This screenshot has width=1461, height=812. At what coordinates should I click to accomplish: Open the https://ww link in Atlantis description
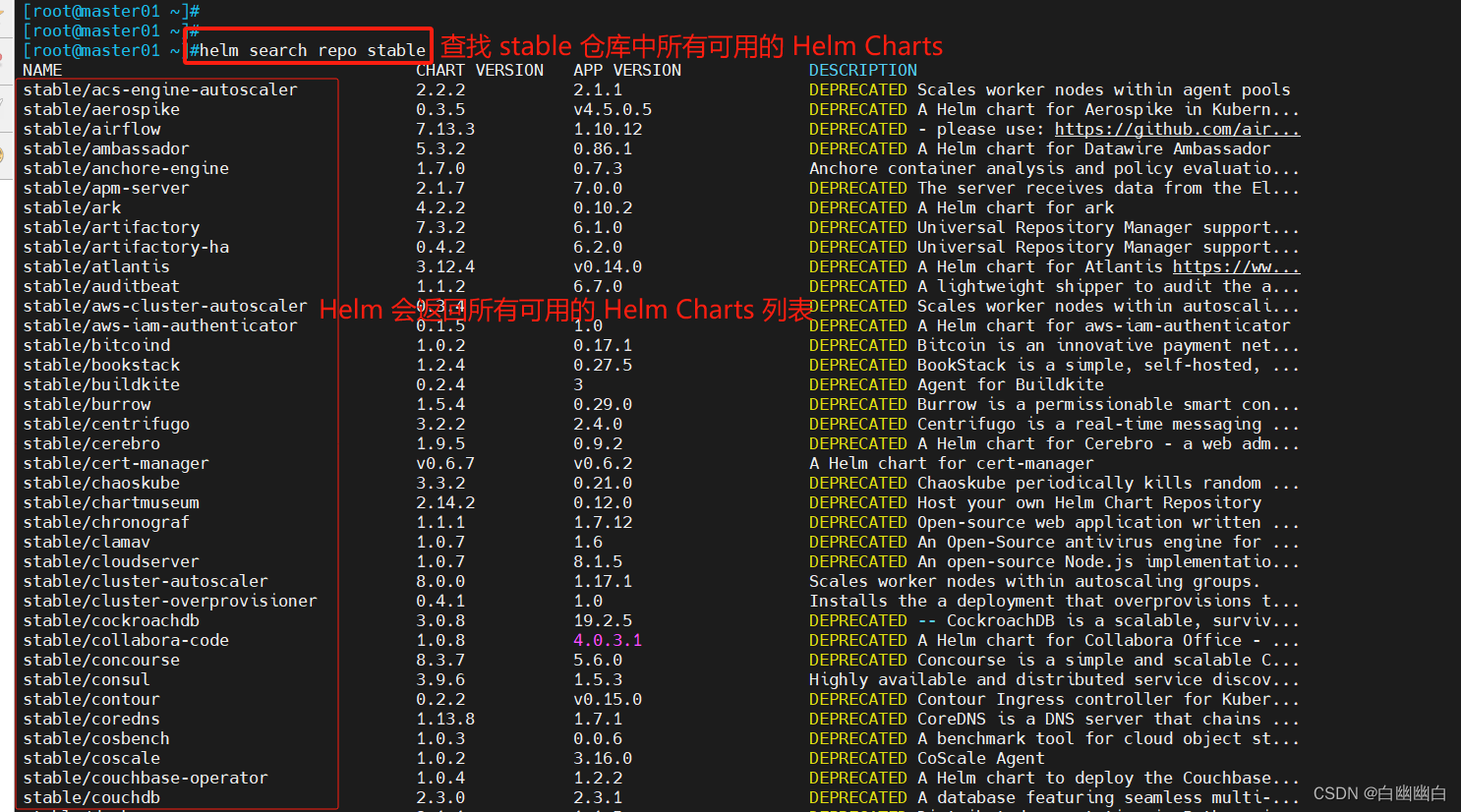click(x=1236, y=266)
